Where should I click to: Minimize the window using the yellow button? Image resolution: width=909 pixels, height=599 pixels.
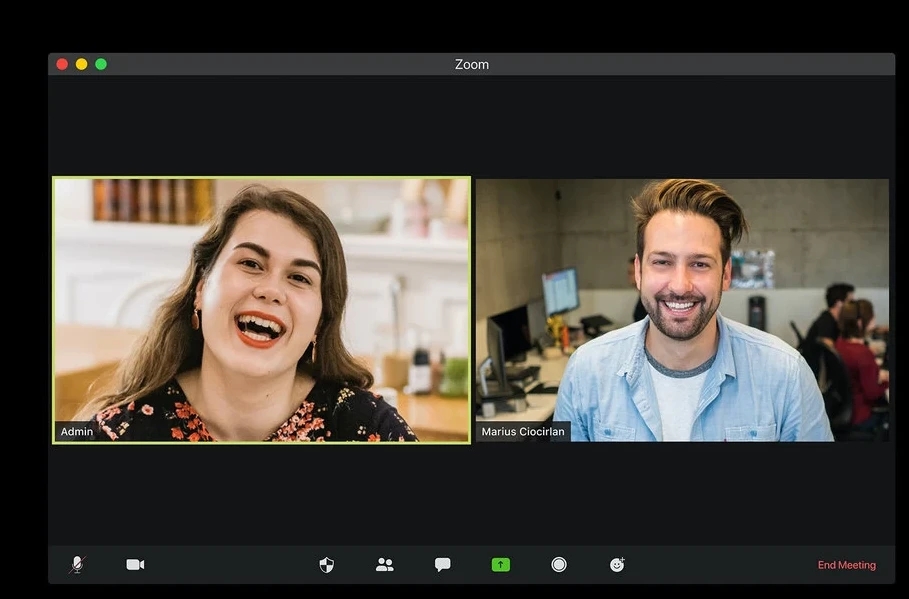[x=81, y=64]
